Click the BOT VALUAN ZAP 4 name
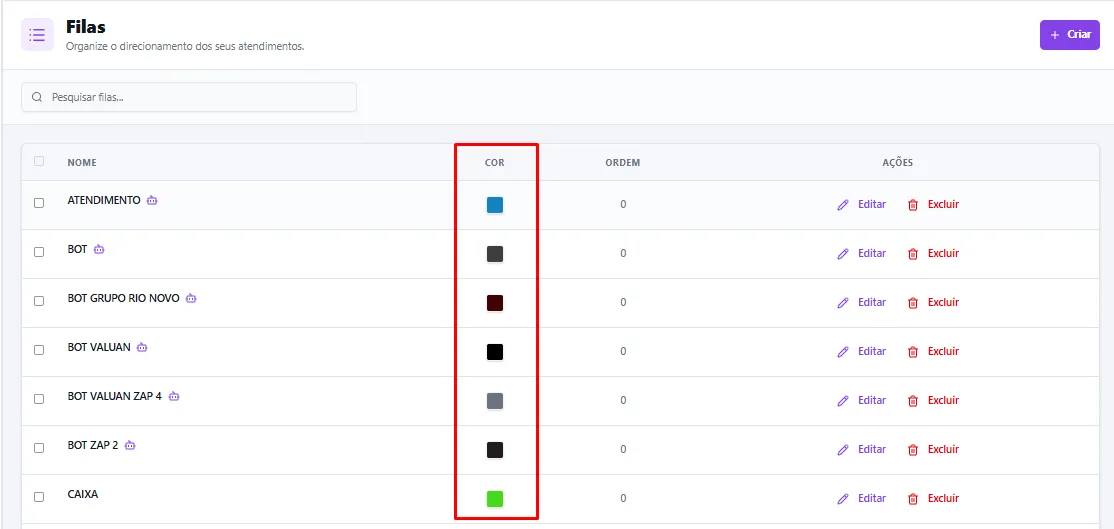 click(115, 396)
